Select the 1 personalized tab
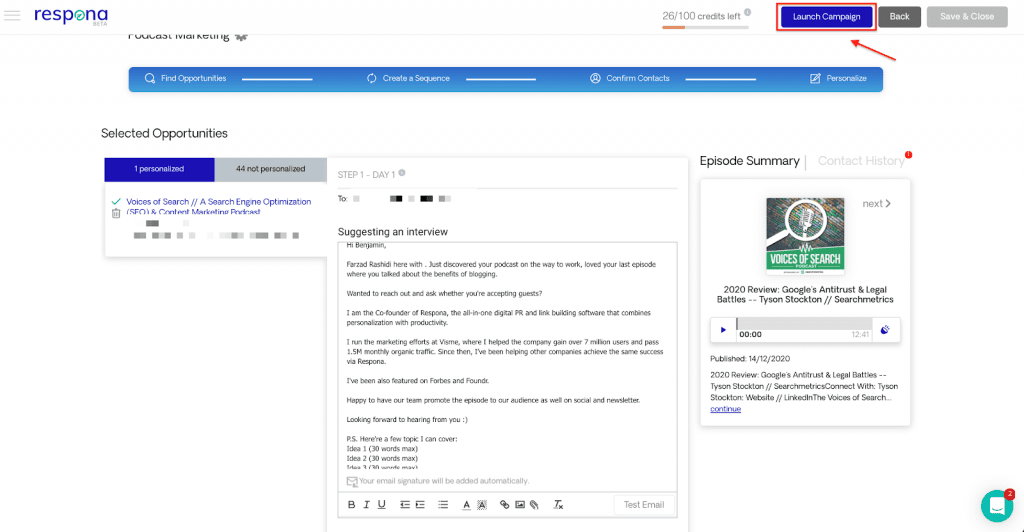1024x532 pixels. tap(159, 169)
